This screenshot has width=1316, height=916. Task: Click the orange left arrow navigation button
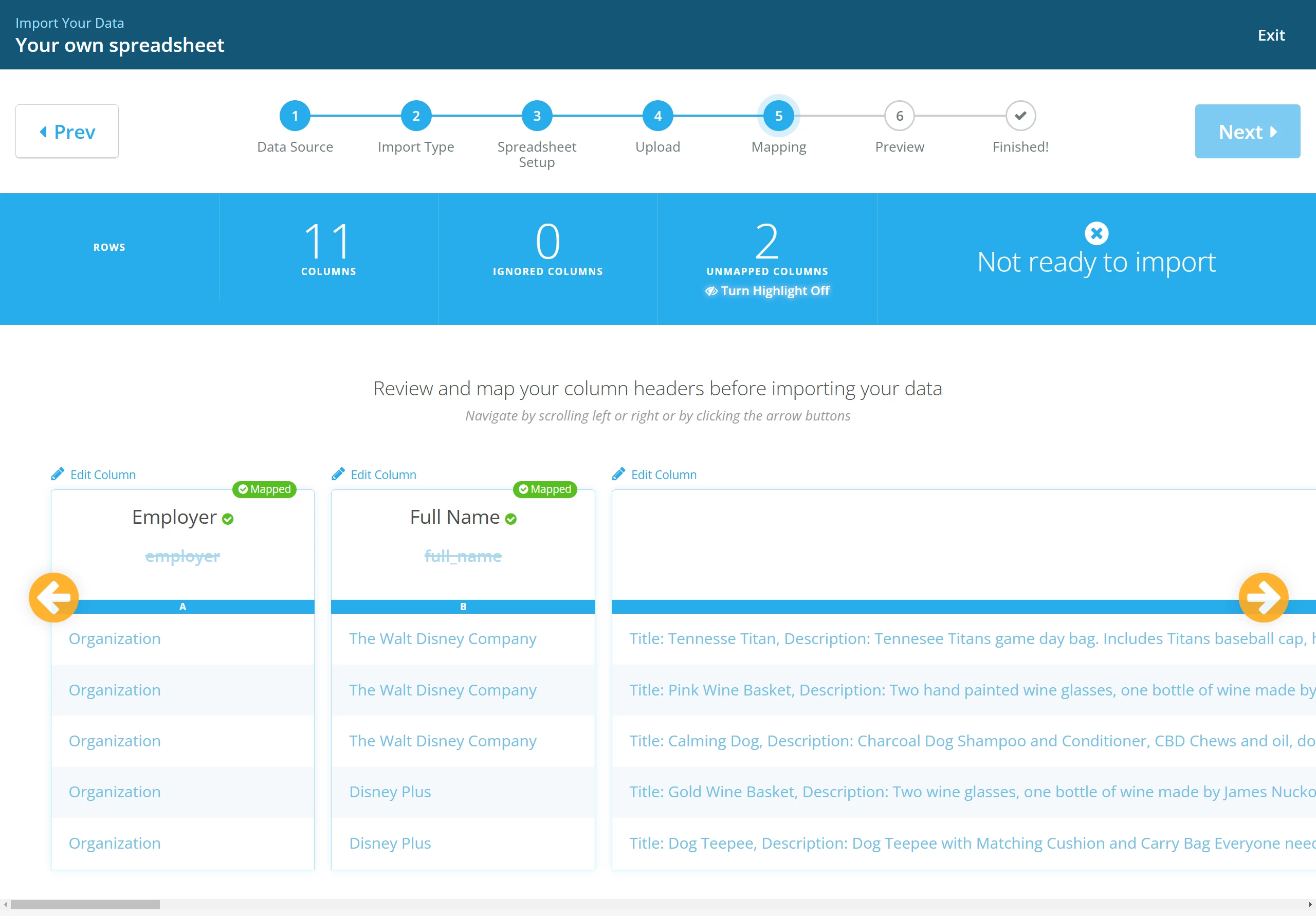pyautogui.click(x=54, y=597)
